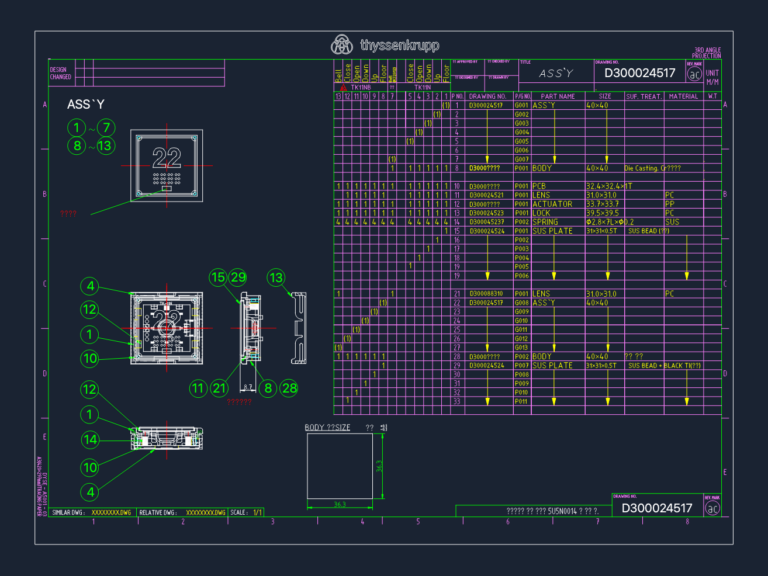The height and width of the screenshot is (576, 768).
Task: Click the DESIGN CHANGED label
Action: 60,73
